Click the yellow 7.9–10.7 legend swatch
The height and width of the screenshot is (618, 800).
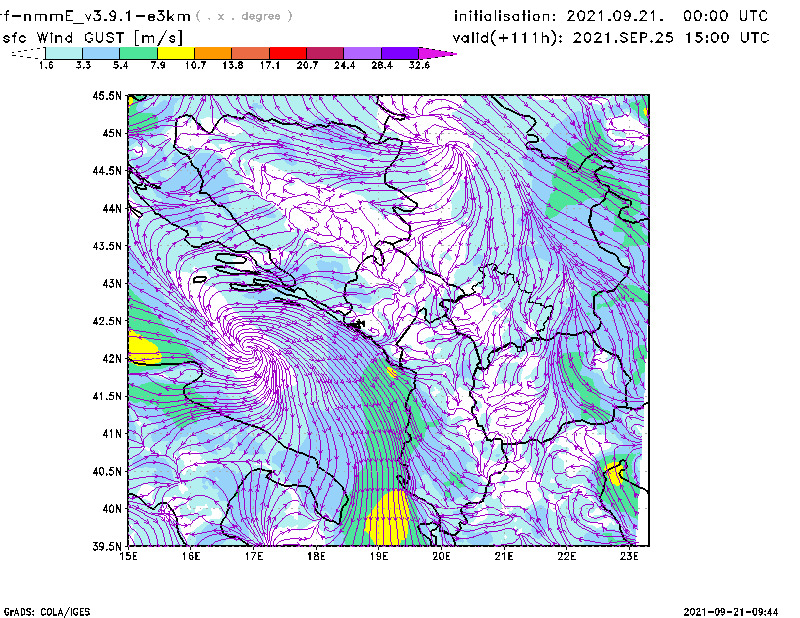click(176, 53)
